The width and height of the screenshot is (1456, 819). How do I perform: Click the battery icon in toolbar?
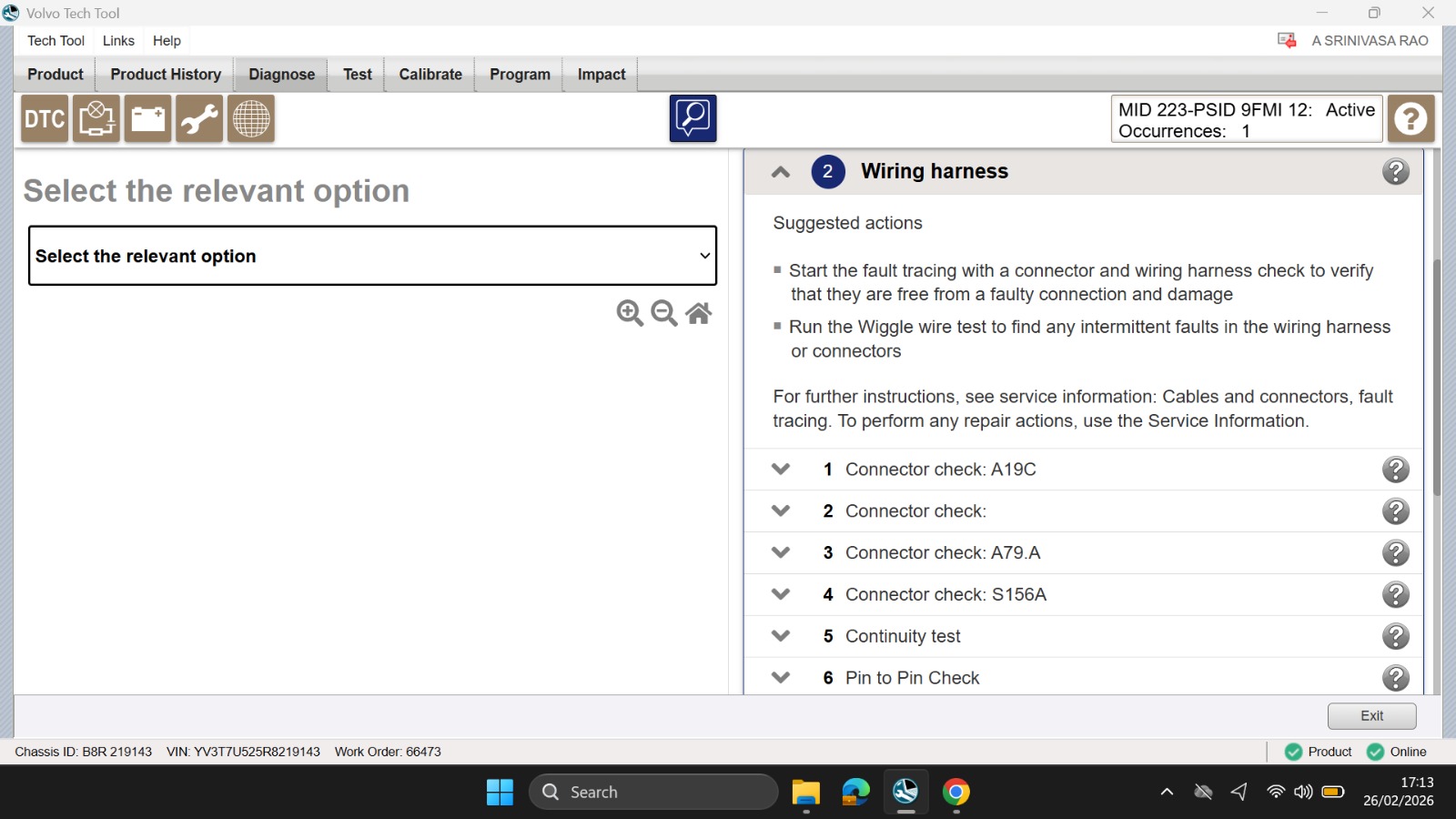pos(147,119)
